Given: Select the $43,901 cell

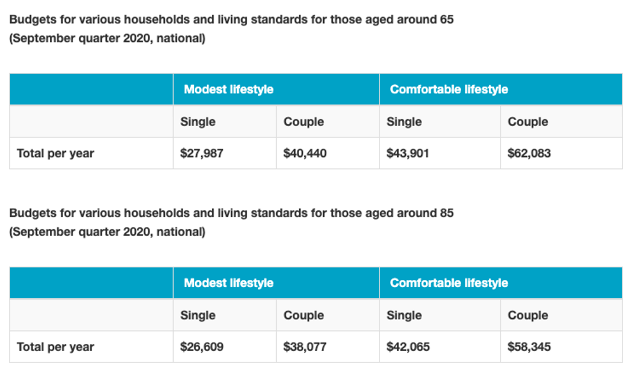Looking at the screenshot, I should coord(440,153).
